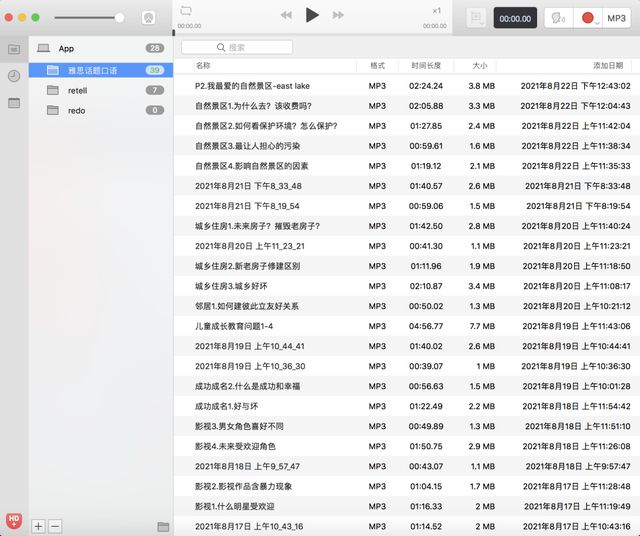Select recording 成功成名1.好与坏
The image size is (640, 536).
point(407,406)
